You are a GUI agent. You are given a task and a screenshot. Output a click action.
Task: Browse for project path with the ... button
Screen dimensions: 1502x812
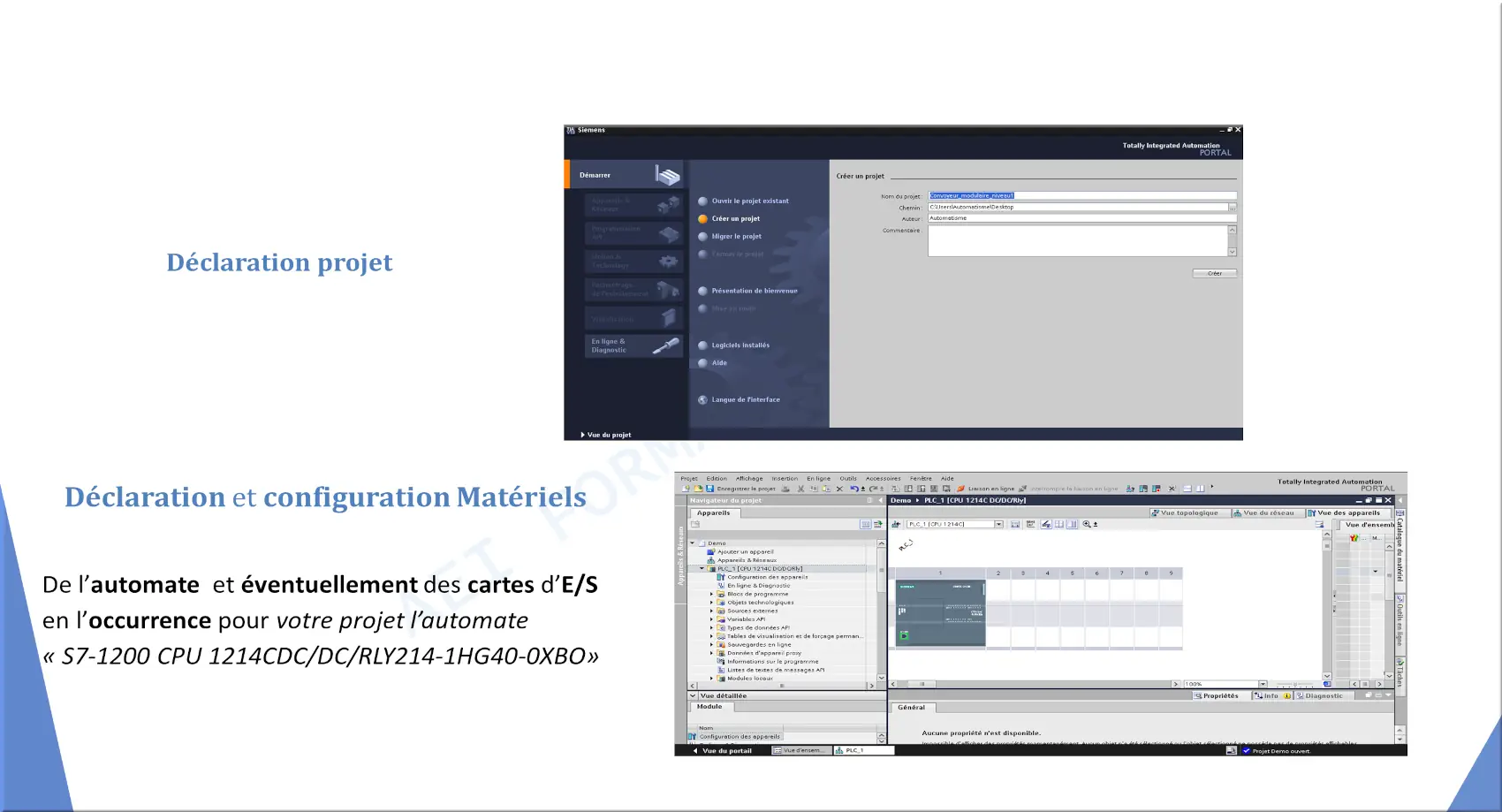1233,208
